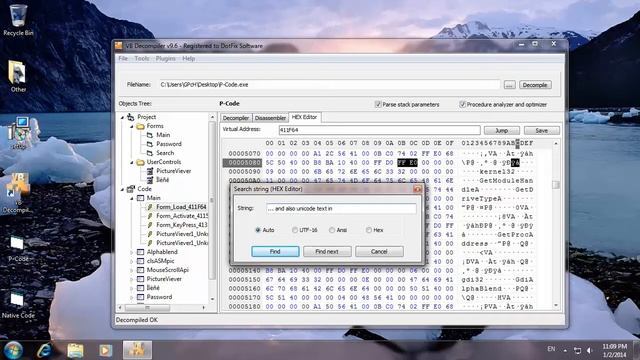This screenshot has height=360, width=640.
Task: Collapse the Forms tree node
Action: [131, 127]
